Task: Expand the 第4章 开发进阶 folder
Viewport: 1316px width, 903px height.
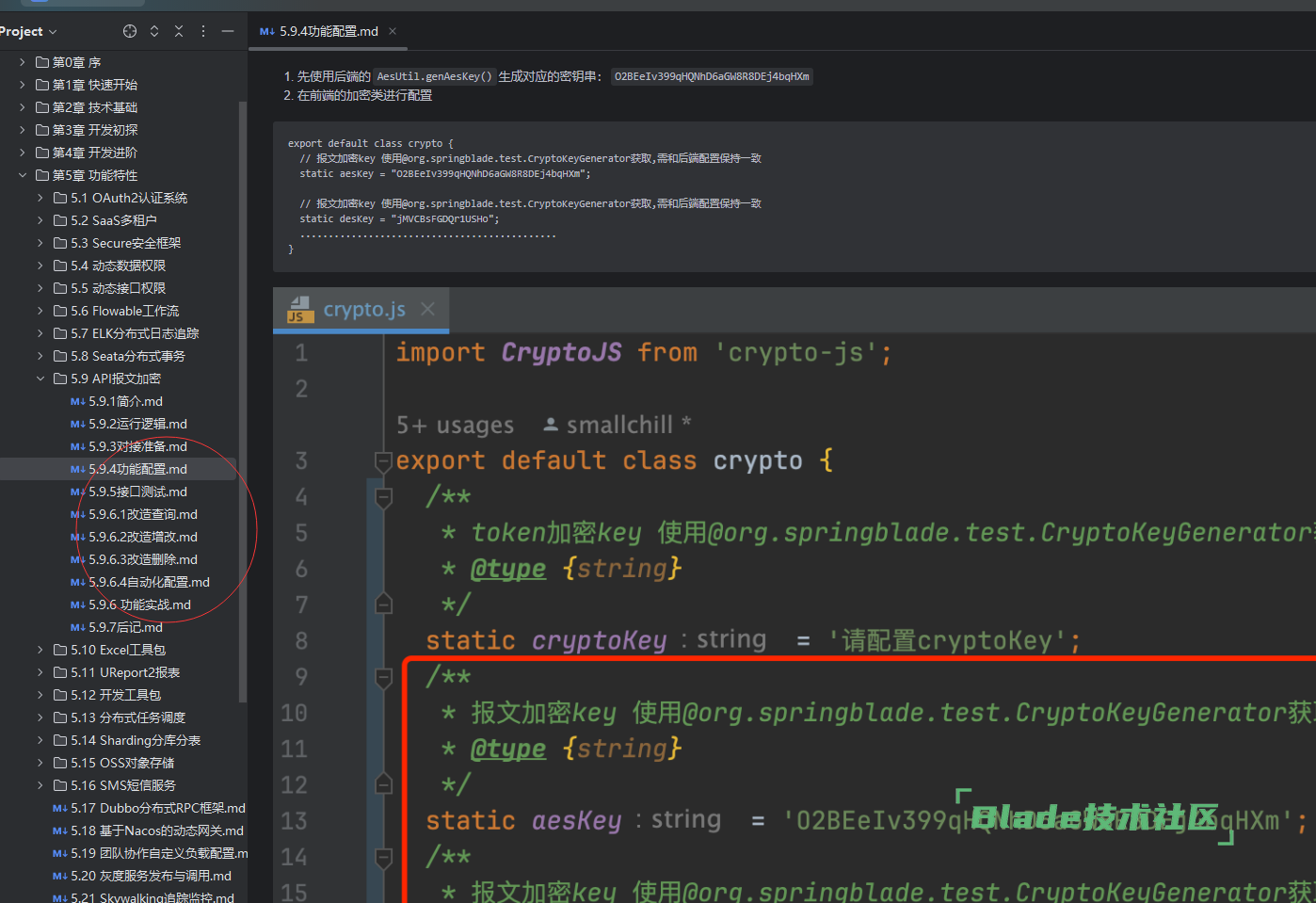Action: (x=22, y=153)
